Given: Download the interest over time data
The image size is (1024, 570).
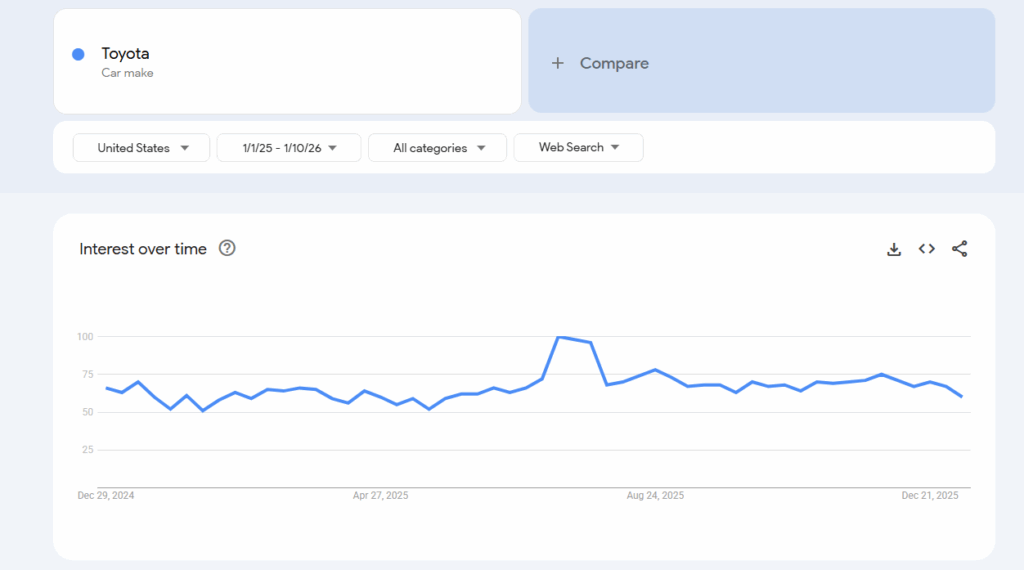Looking at the screenshot, I should click(893, 249).
